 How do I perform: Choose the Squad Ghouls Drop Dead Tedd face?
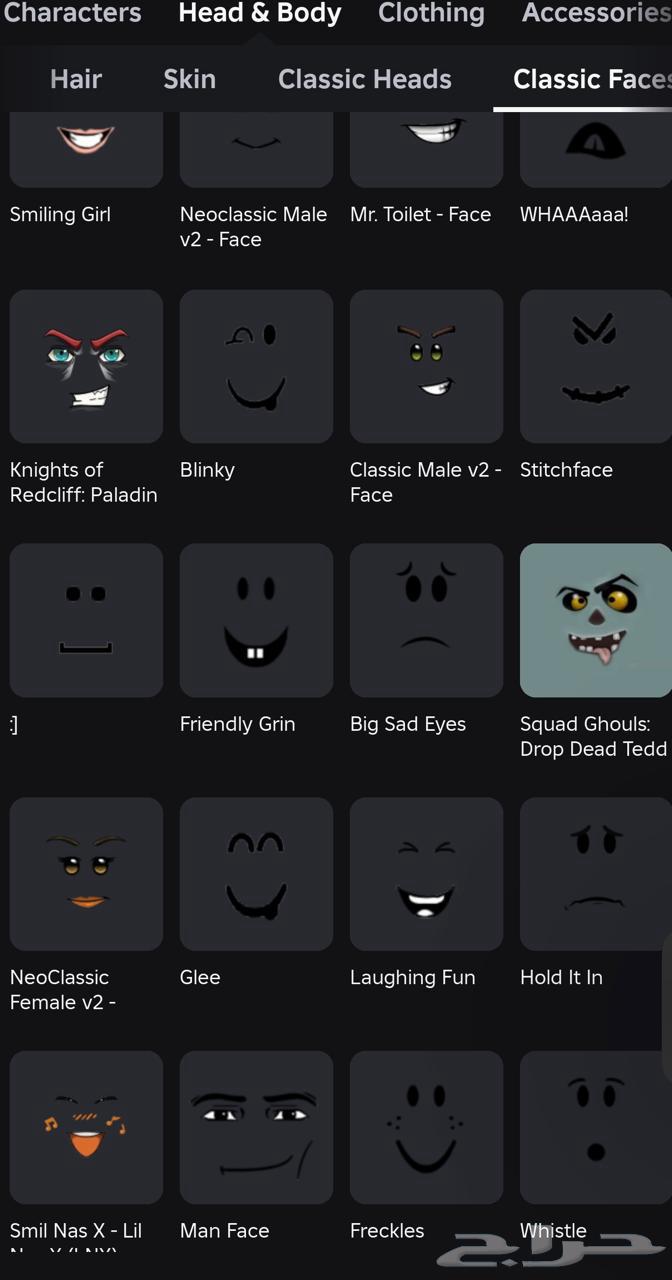click(596, 620)
